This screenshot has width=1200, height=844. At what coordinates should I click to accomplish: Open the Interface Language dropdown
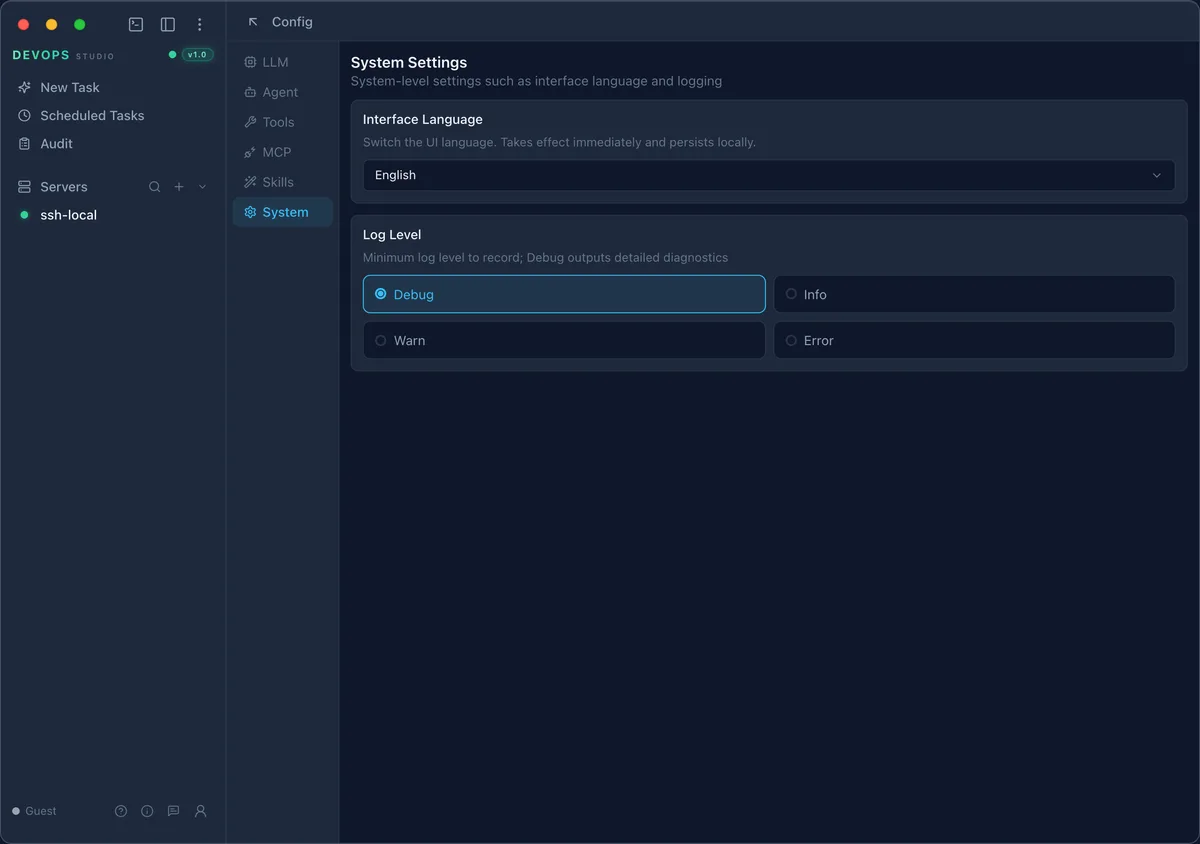coord(769,175)
